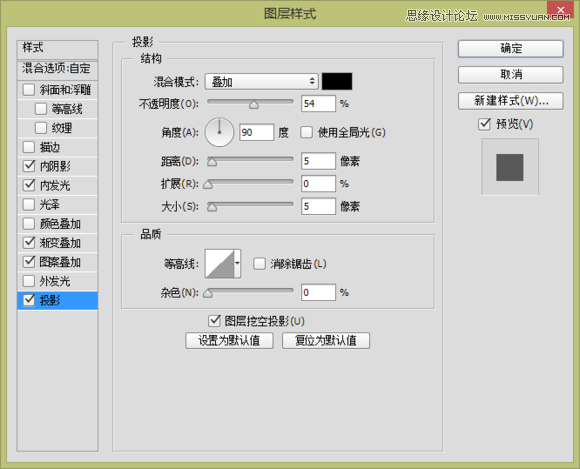The image size is (580, 469).
Task: Select the 图案叠加 style label
Action: coord(60,262)
